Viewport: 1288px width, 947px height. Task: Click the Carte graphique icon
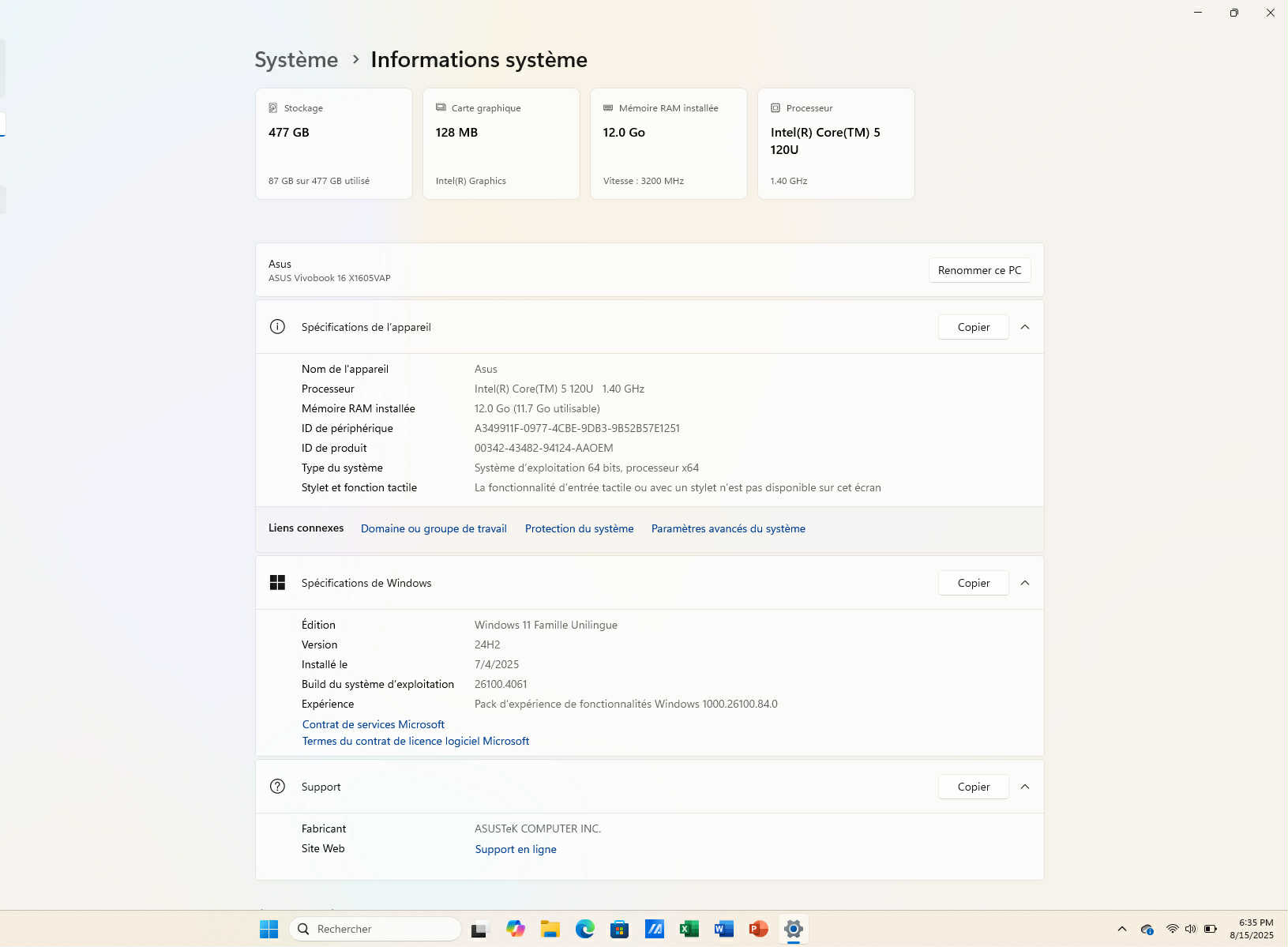(441, 108)
